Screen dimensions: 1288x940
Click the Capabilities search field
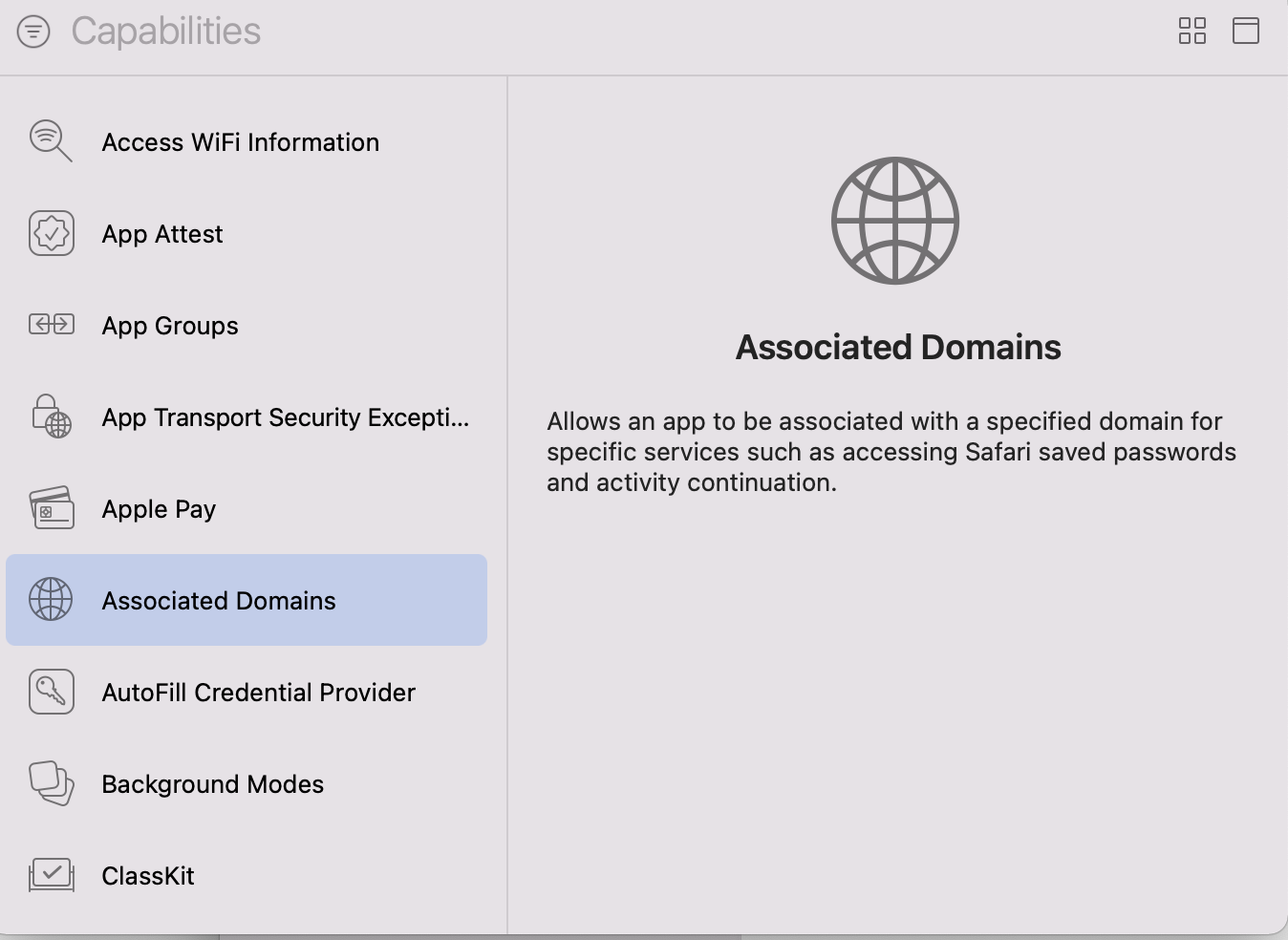coord(612,32)
